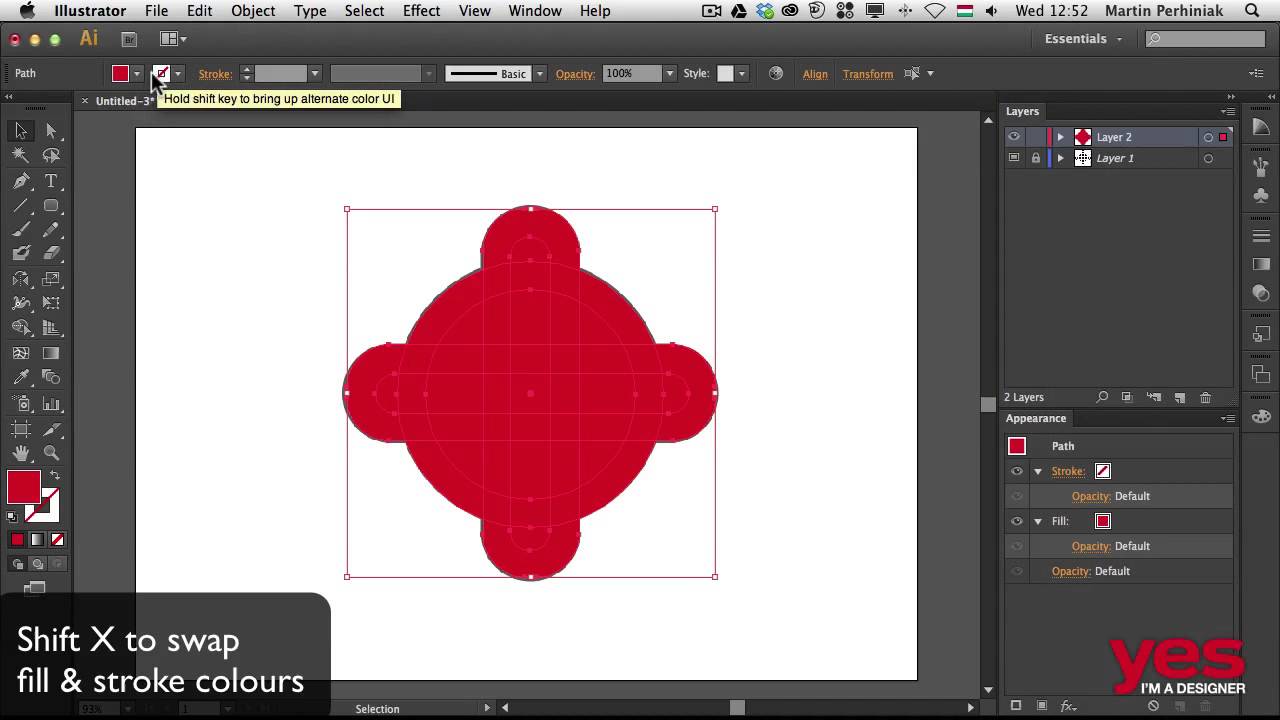The width and height of the screenshot is (1280, 720).
Task: Delete selection with Layers panel trash icon
Action: click(x=1205, y=397)
